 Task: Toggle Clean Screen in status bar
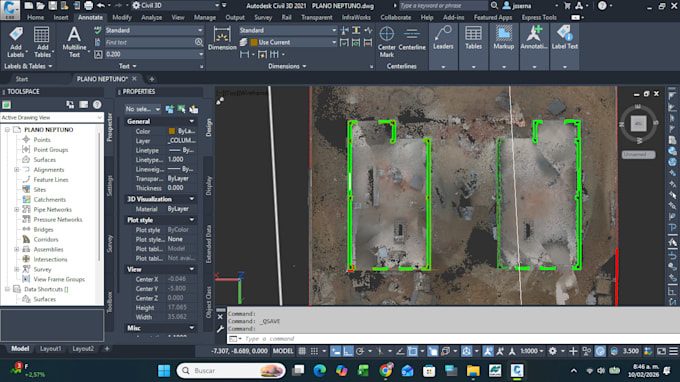[x=661, y=351]
